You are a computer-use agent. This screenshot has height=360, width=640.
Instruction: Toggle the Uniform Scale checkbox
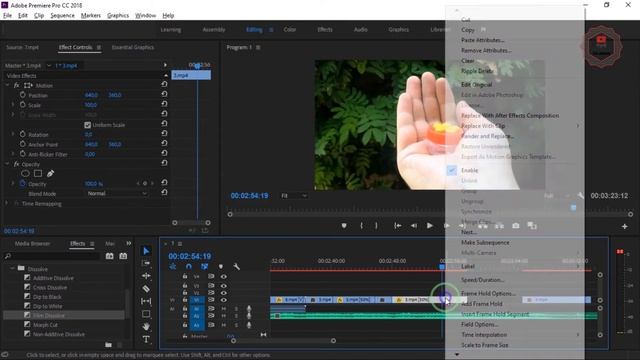click(87, 125)
